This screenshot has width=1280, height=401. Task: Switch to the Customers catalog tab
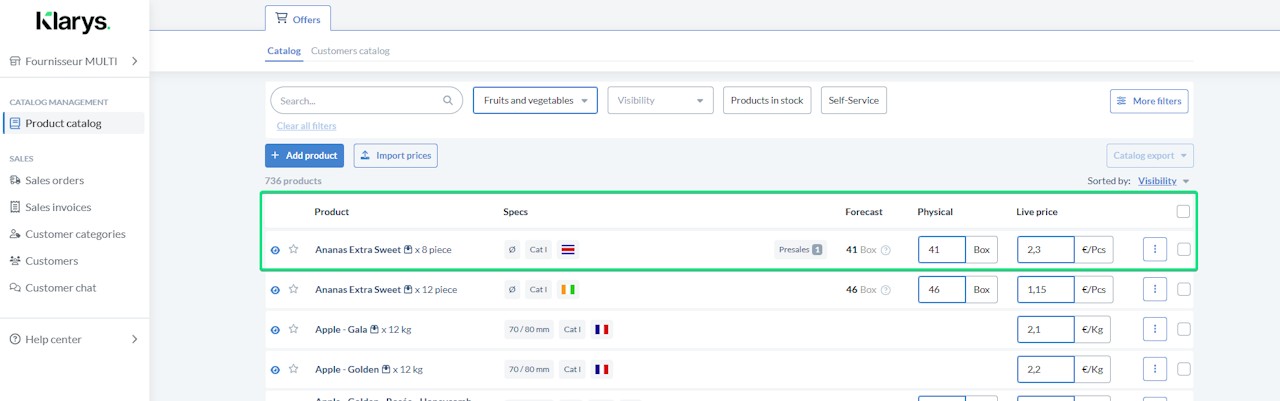click(x=350, y=51)
